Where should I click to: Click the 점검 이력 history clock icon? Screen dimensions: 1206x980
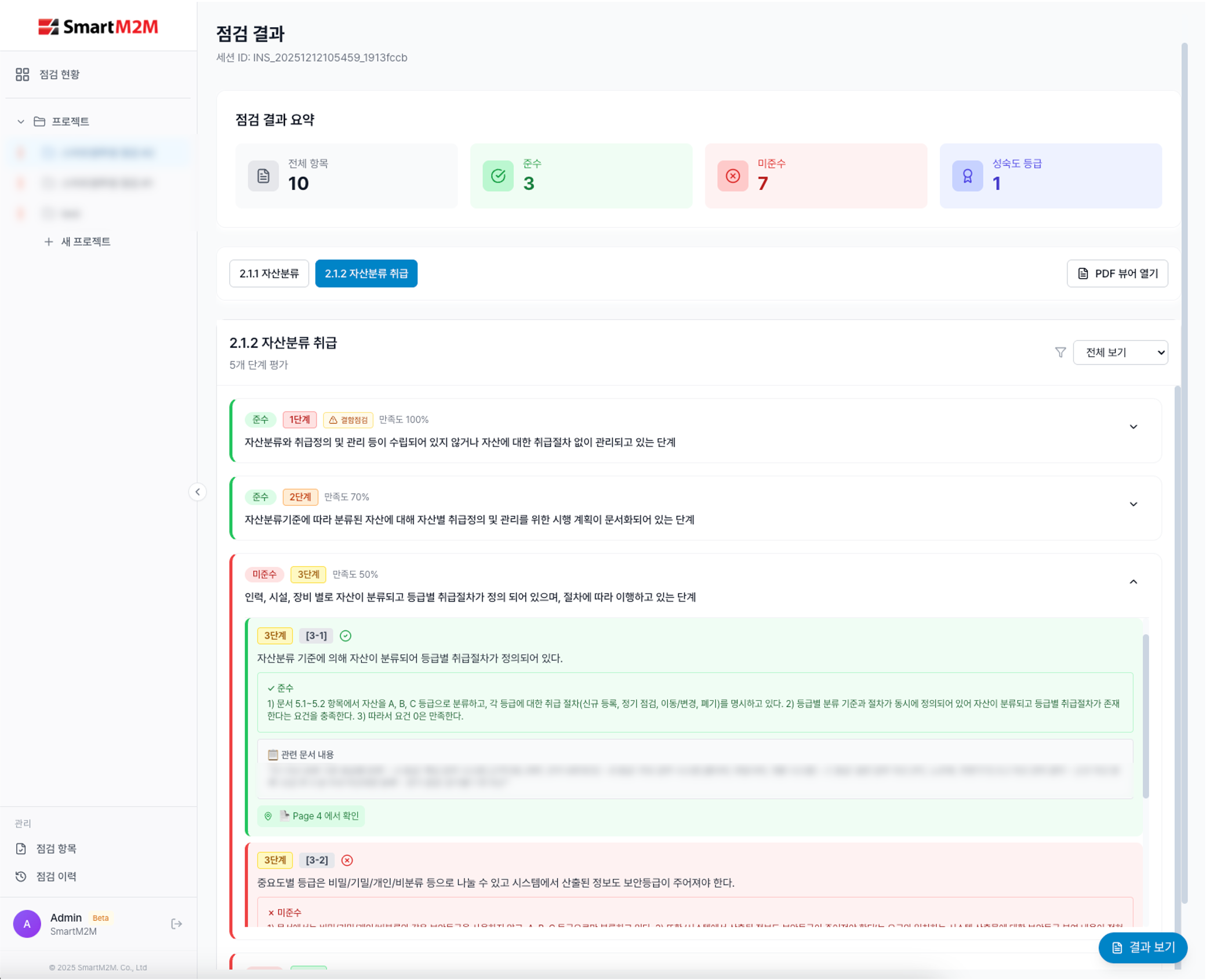pyautogui.click(x=21, y=876)
